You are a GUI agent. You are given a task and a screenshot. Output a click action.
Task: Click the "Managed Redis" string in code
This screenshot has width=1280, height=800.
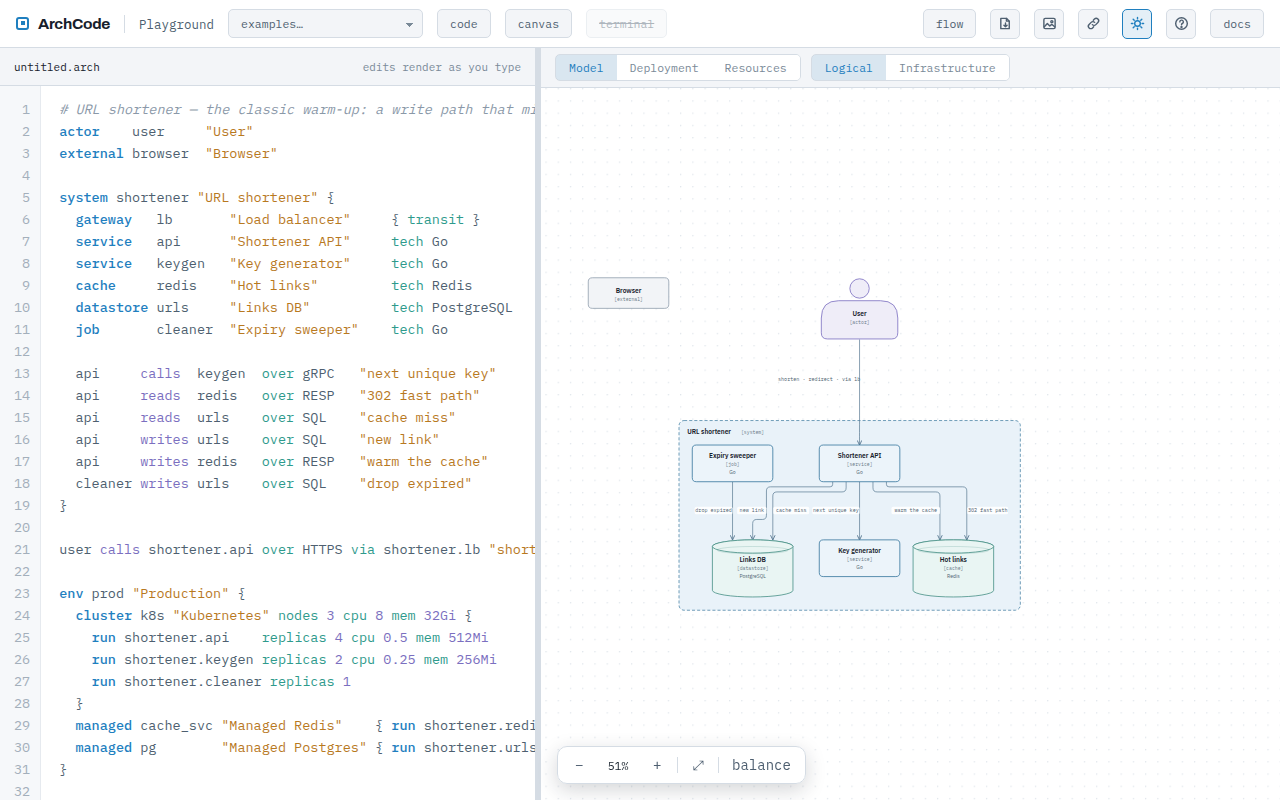pos(282,726)
